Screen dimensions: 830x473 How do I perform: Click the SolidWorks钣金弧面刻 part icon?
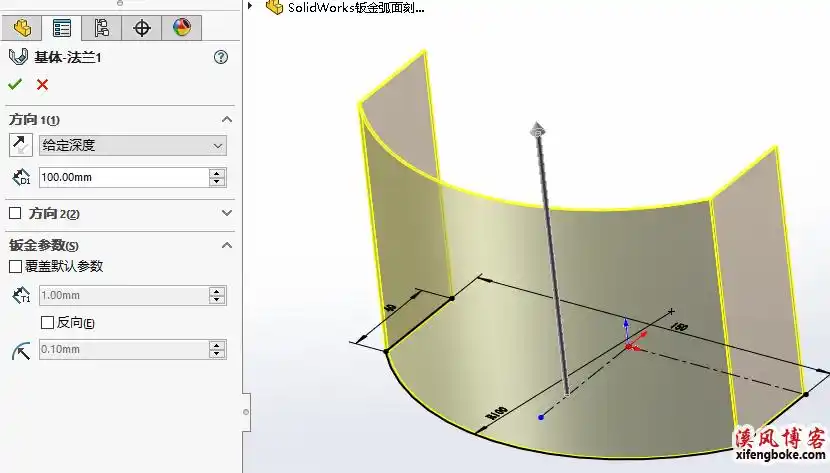(x=274, y=7)
